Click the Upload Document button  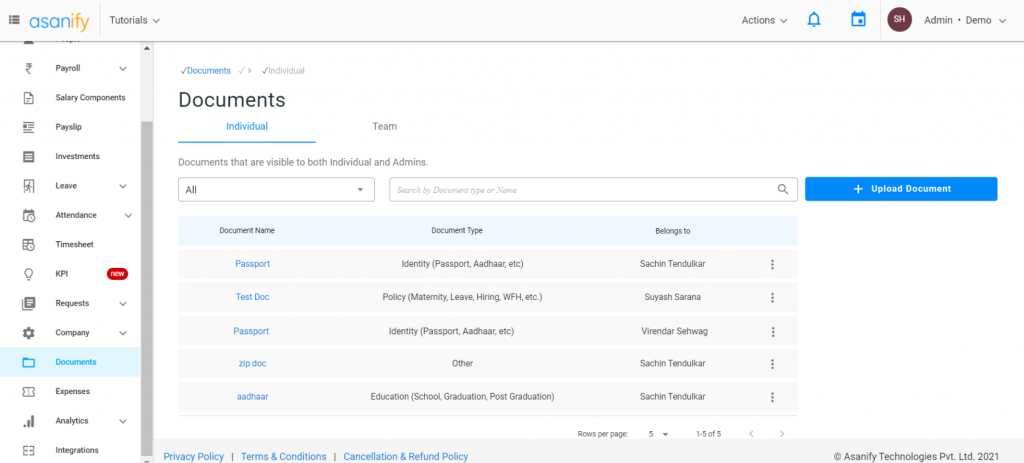(x=901, y=189)
